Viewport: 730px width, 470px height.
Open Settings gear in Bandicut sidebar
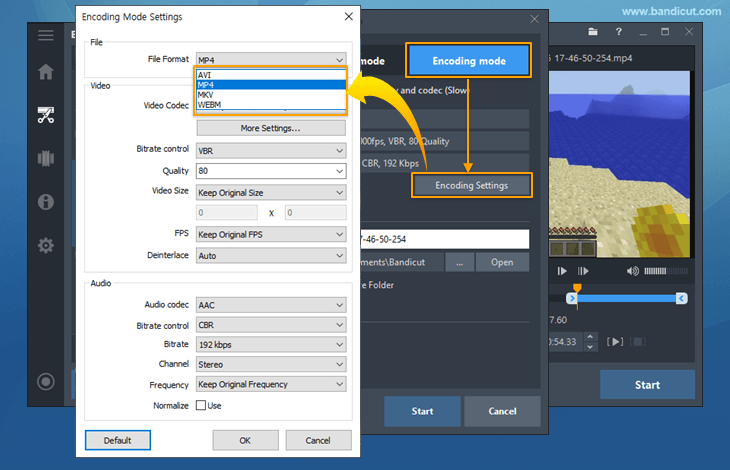[46, 245]
